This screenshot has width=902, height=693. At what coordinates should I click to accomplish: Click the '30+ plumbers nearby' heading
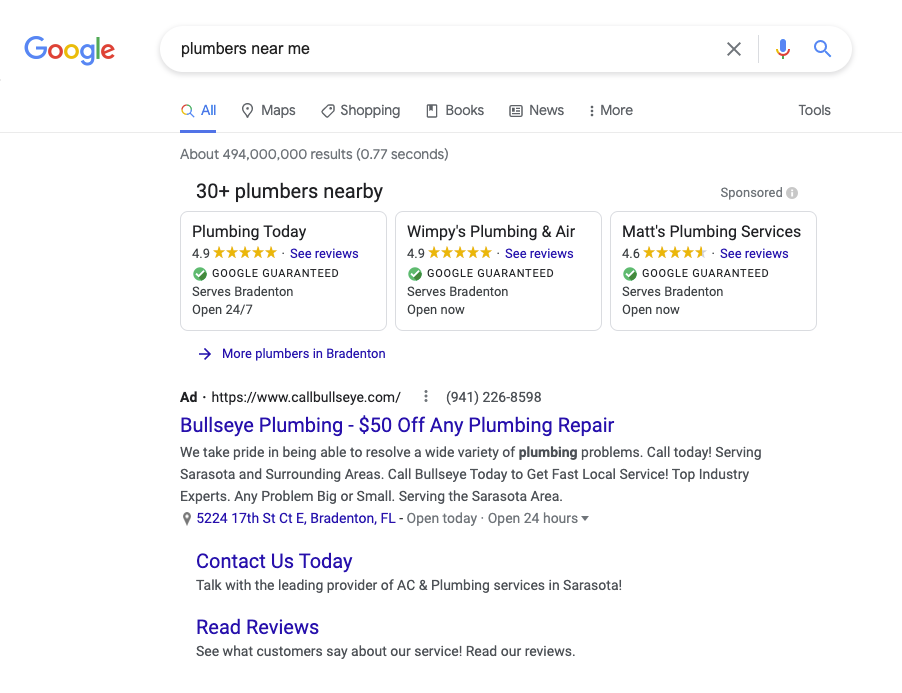pos(289,191)
